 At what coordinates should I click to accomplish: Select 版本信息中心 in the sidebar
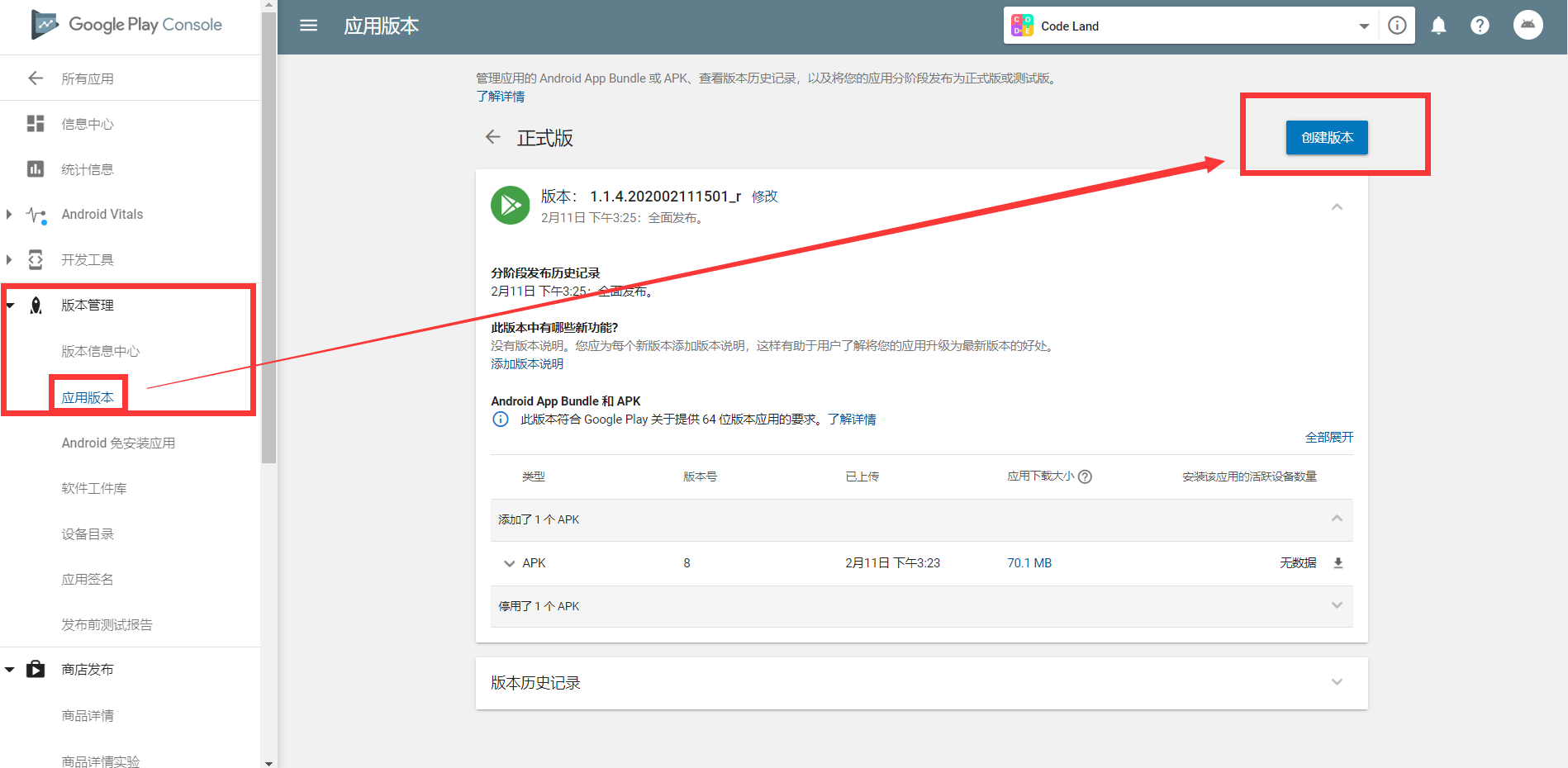[101, 351]
